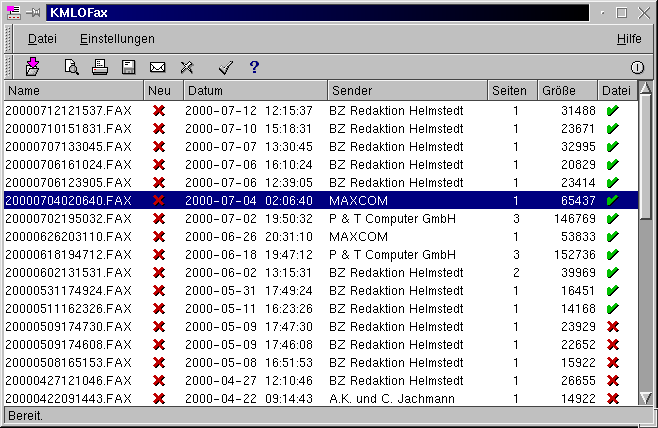Click Datei red X of 20000422091443.FAX
658x428 pixels.
pos(613,399)
